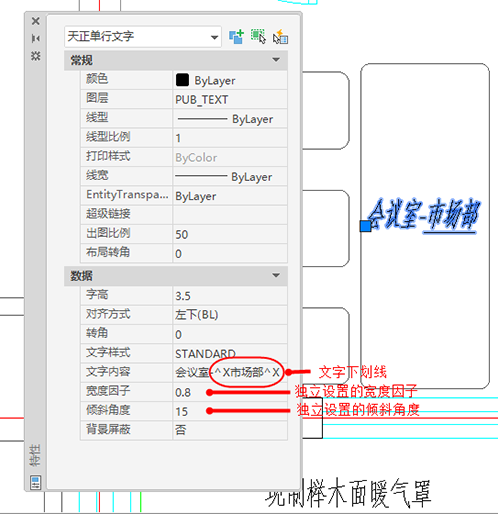Screen dimensions: 498x516
Task: Select the blue grip on the text
Action: (366, 226)
